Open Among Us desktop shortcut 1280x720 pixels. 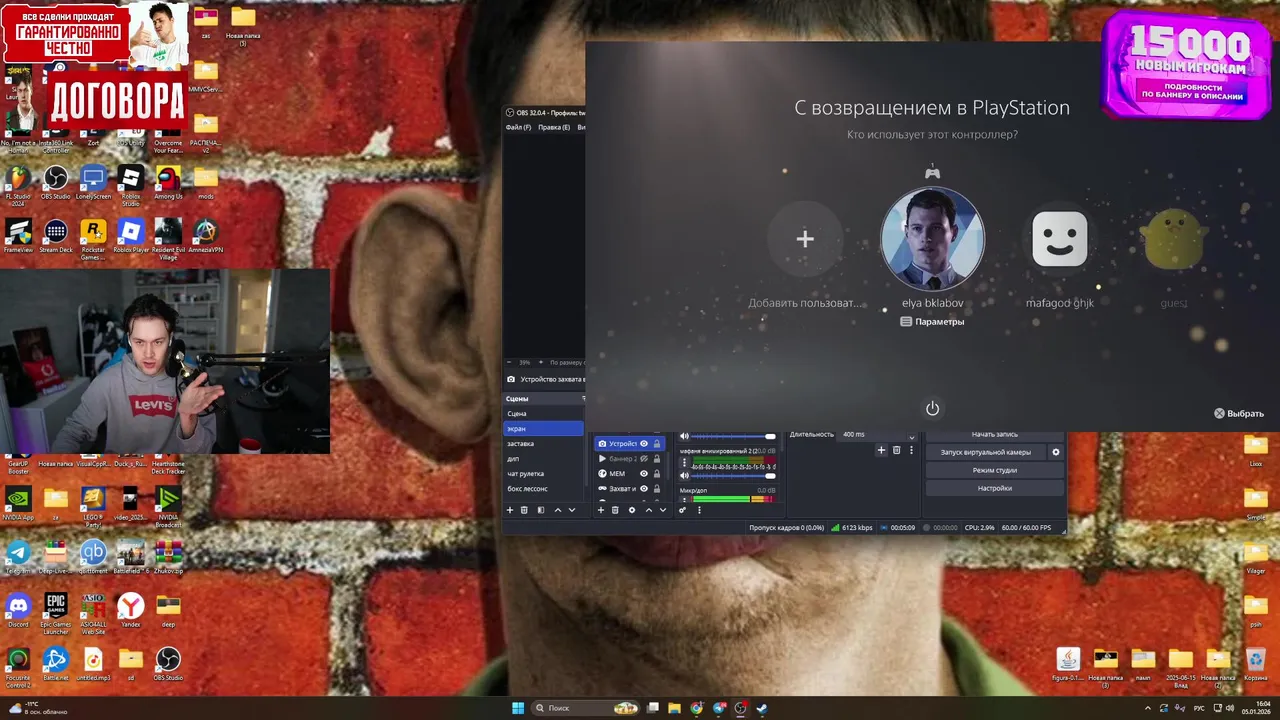[x=168, y=183]
